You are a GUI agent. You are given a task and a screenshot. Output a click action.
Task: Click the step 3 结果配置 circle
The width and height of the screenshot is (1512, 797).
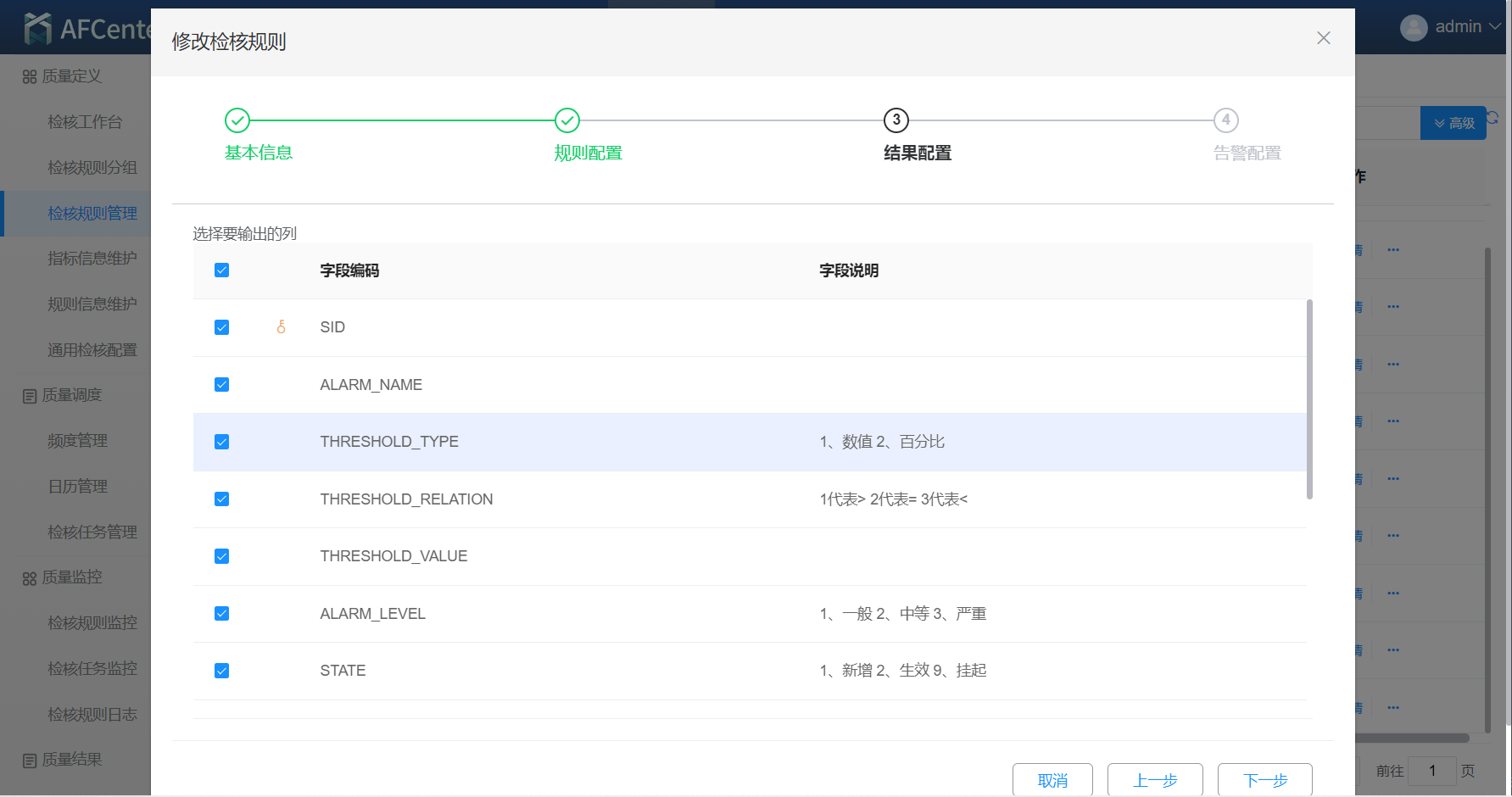896,120
